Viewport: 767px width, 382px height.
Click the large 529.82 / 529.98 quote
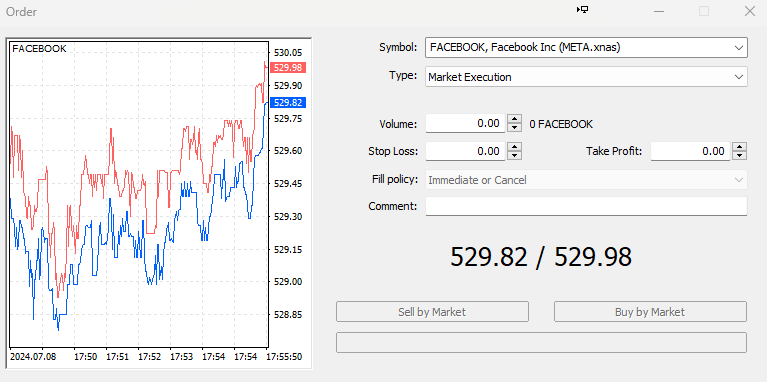[x=541, y=257]
